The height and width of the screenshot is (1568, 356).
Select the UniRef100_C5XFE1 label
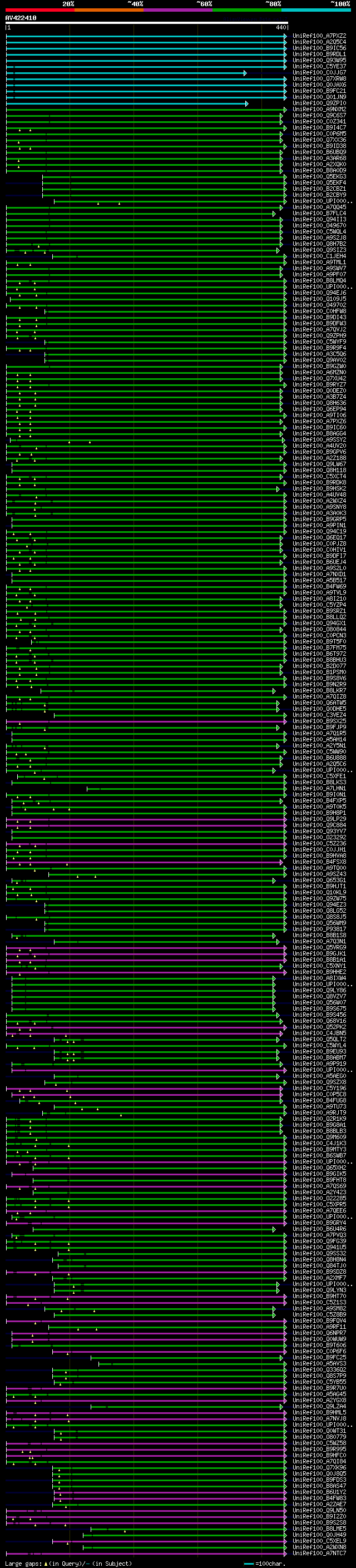click(319, 776)
